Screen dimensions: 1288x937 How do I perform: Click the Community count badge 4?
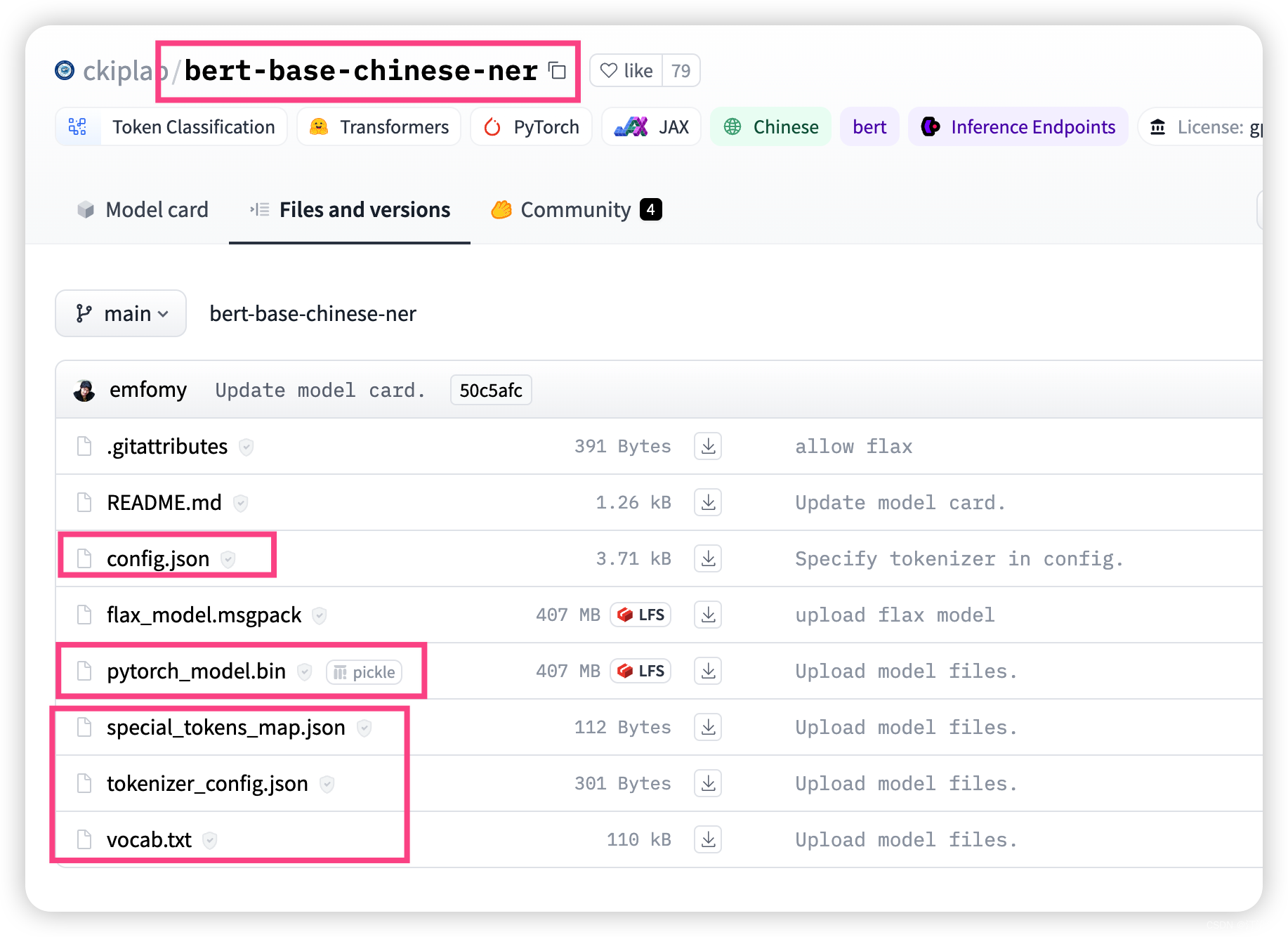coord(651,209)
